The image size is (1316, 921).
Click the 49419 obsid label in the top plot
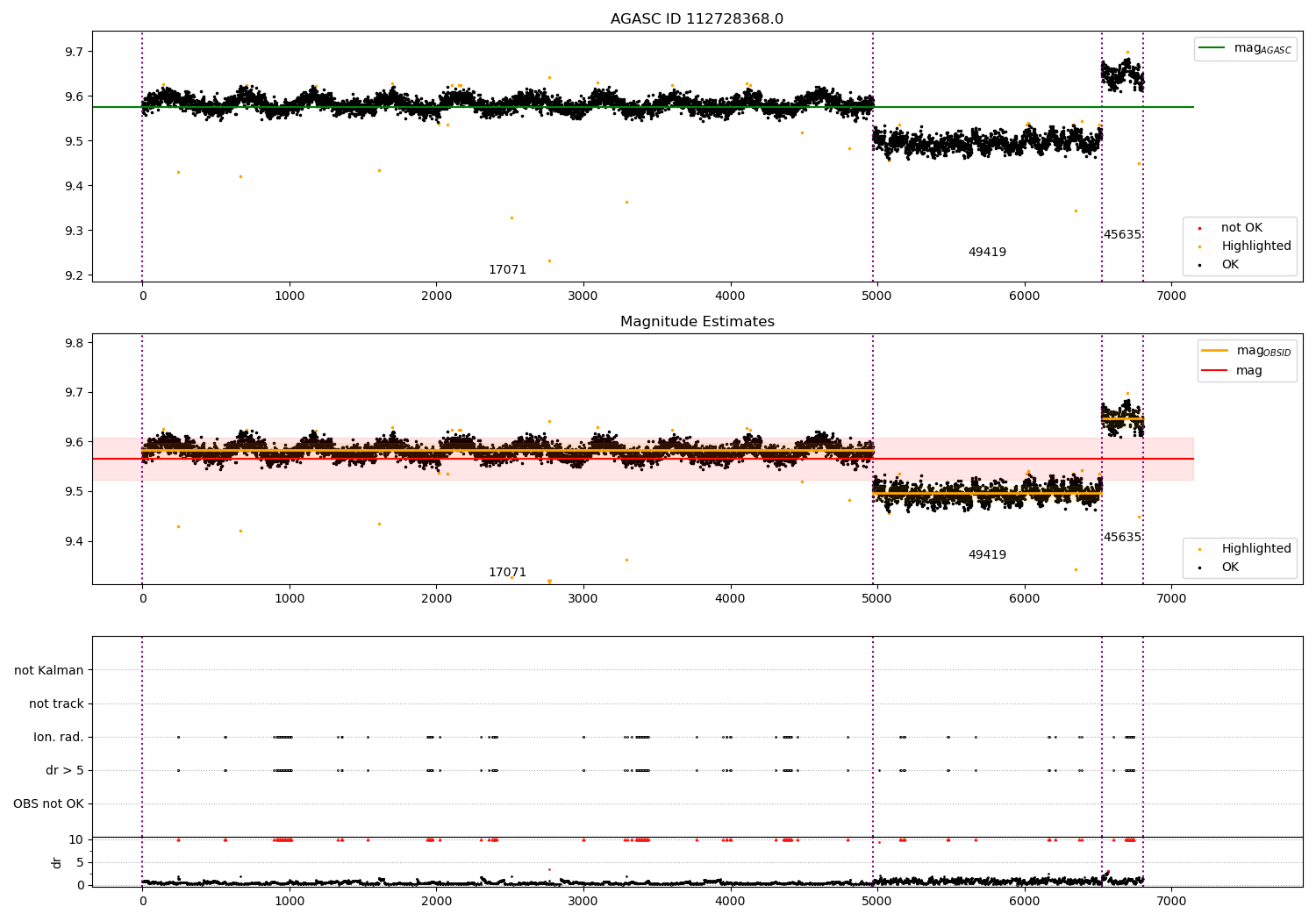click(x=987, y=253)
